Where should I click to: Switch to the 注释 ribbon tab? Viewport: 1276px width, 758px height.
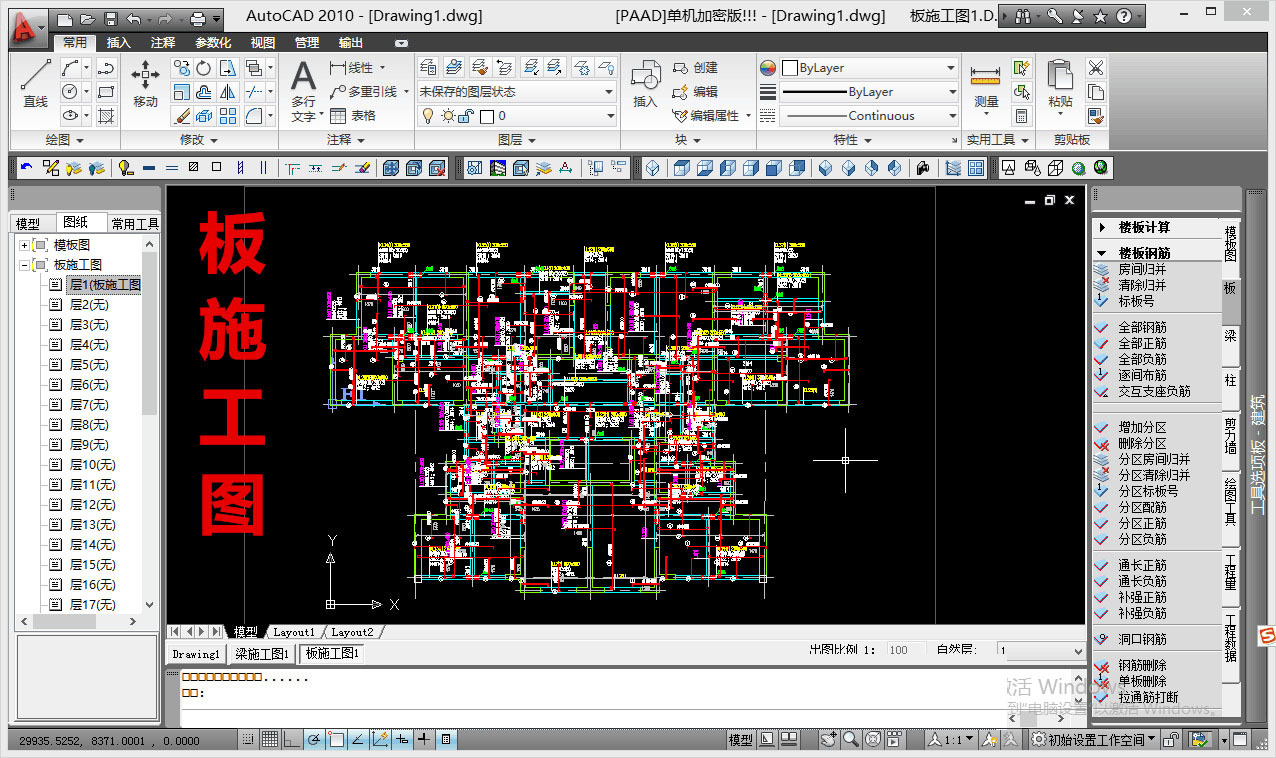pyautogui.click(x=163, y=43)
